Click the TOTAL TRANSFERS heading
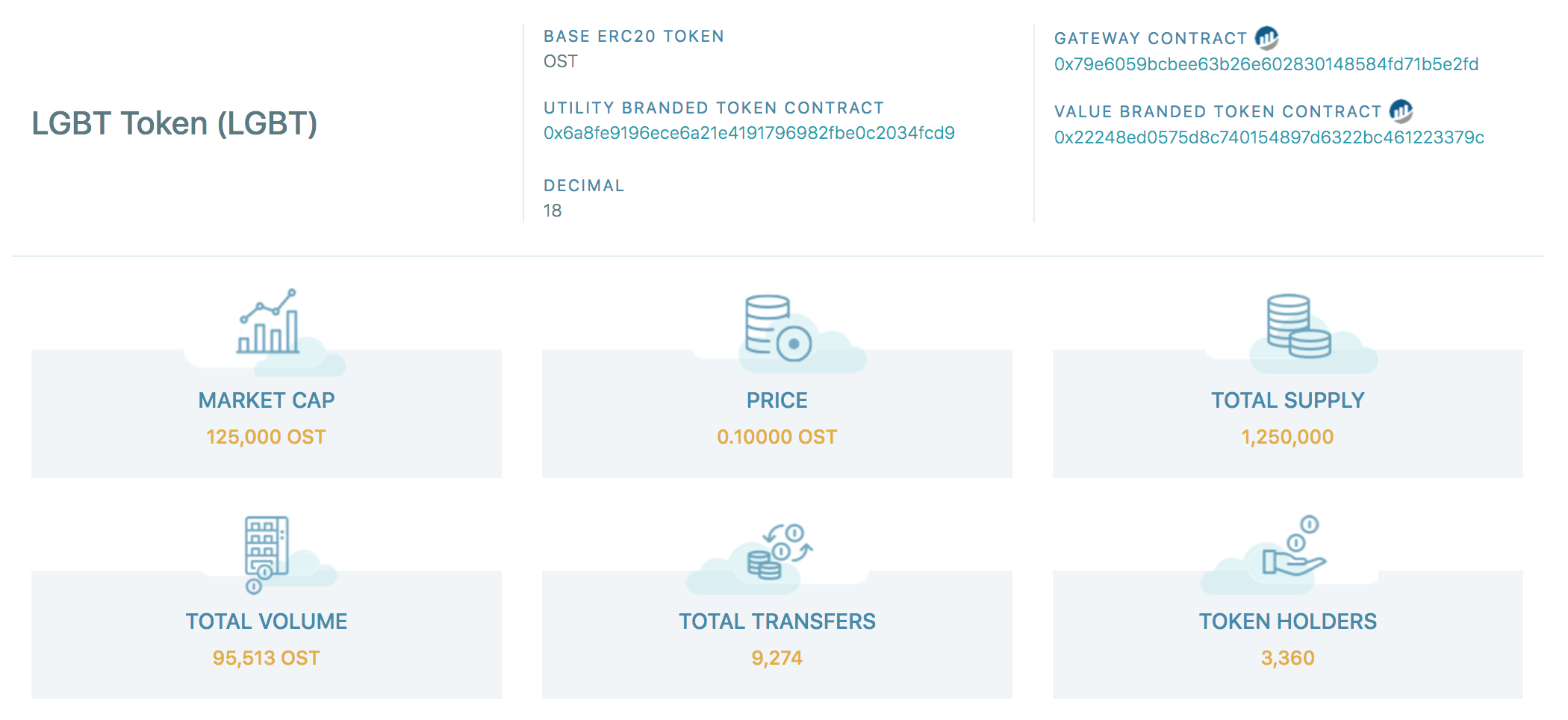The height and width of the screenshot is (720, 1568). click(x=777, y=621)
